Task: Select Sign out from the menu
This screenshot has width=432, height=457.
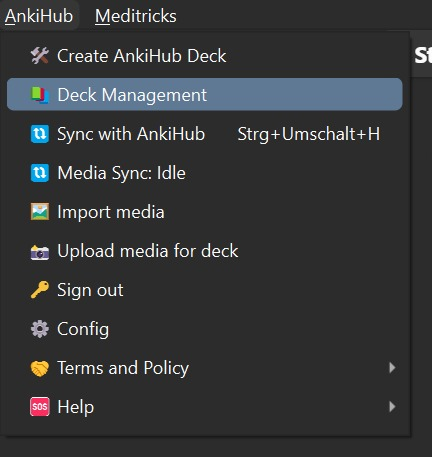Action: click(x=205, y=290)
